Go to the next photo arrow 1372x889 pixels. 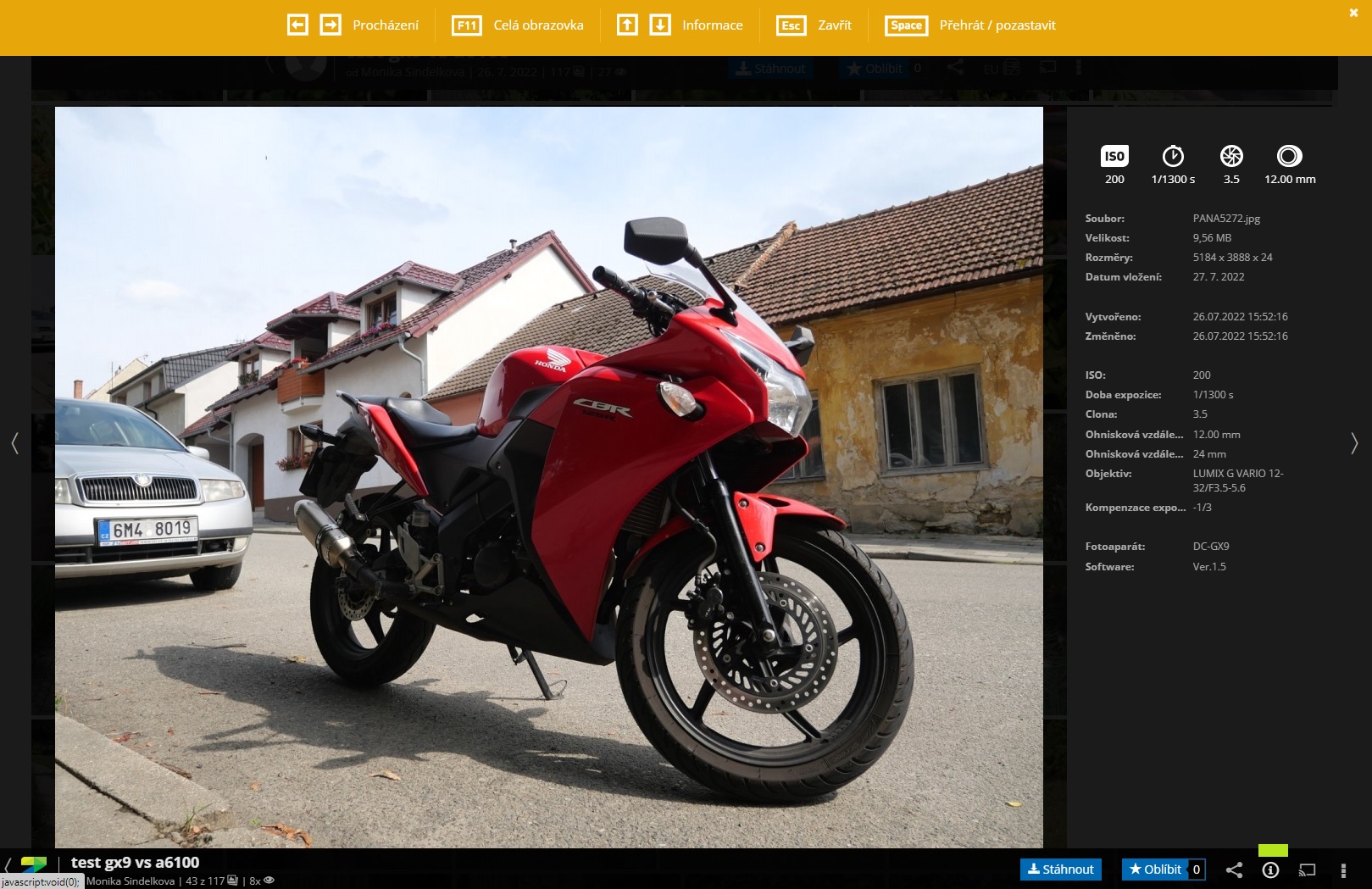[x=1353, y=443]
